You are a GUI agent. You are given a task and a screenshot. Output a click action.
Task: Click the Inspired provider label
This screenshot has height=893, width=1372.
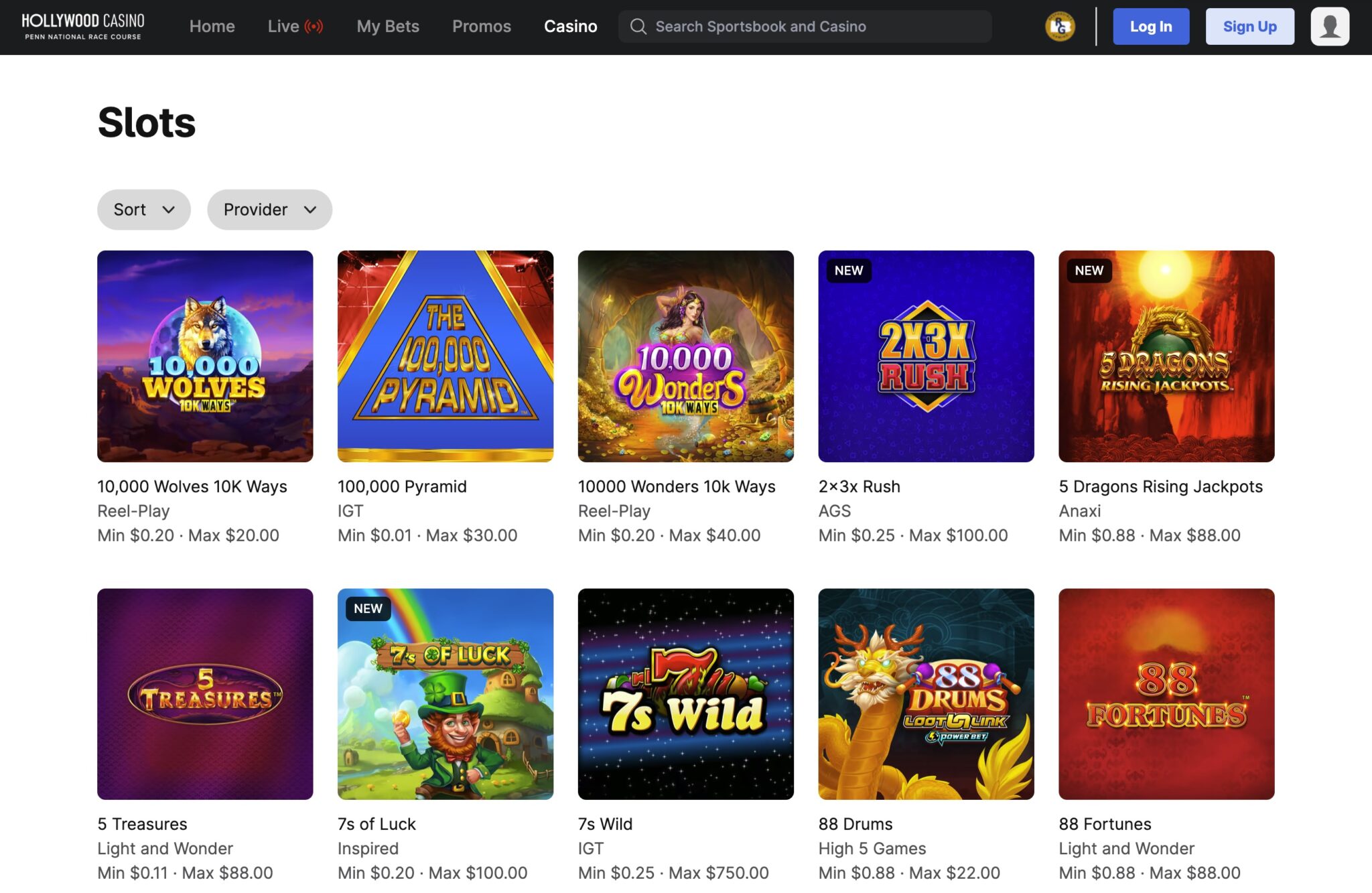tap(368, 849)
